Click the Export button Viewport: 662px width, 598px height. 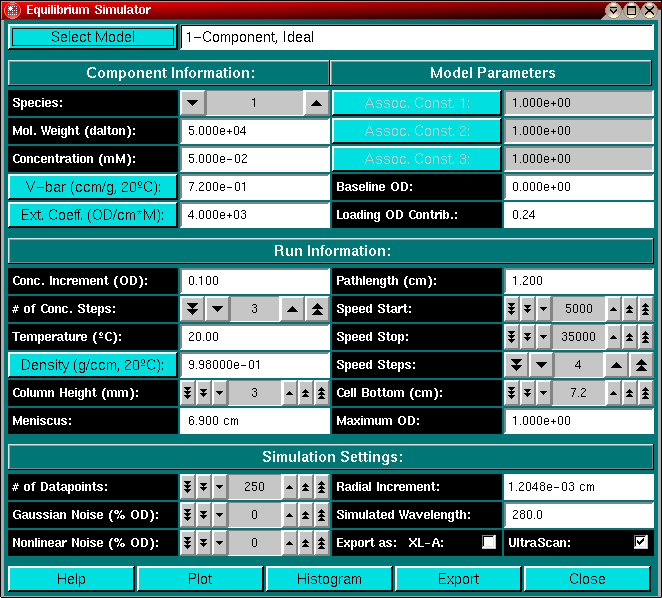point(458,579)
